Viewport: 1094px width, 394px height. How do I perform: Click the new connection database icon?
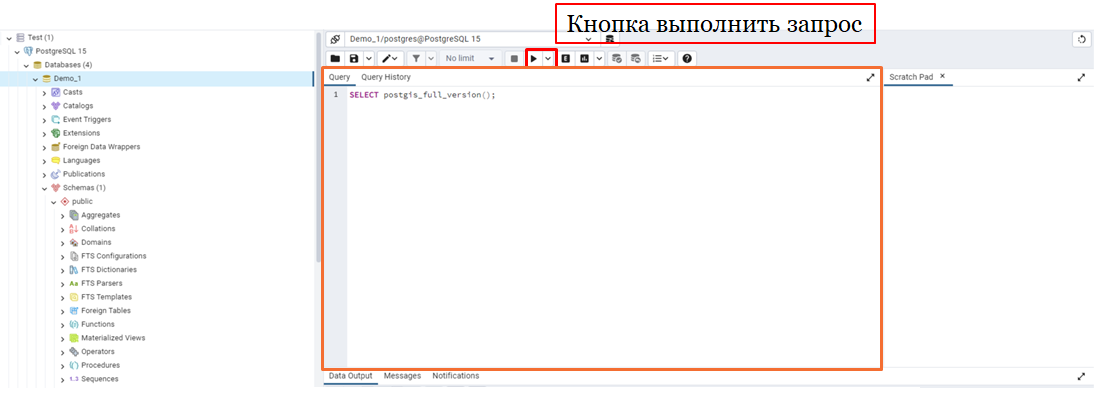pos(610,39)
